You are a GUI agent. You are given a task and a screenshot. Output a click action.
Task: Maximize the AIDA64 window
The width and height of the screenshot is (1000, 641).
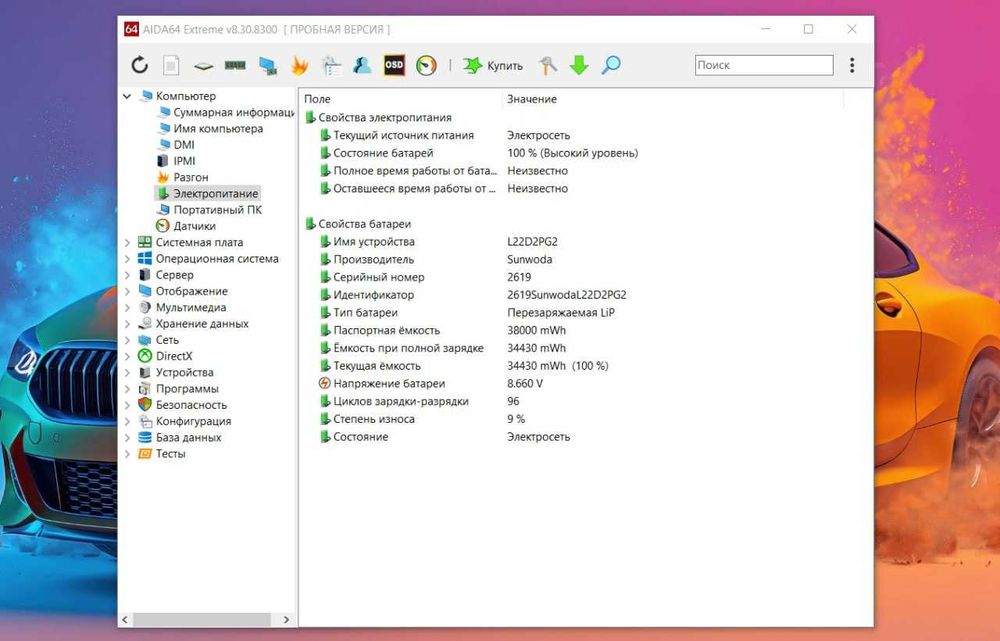click(x=809, y=29)
